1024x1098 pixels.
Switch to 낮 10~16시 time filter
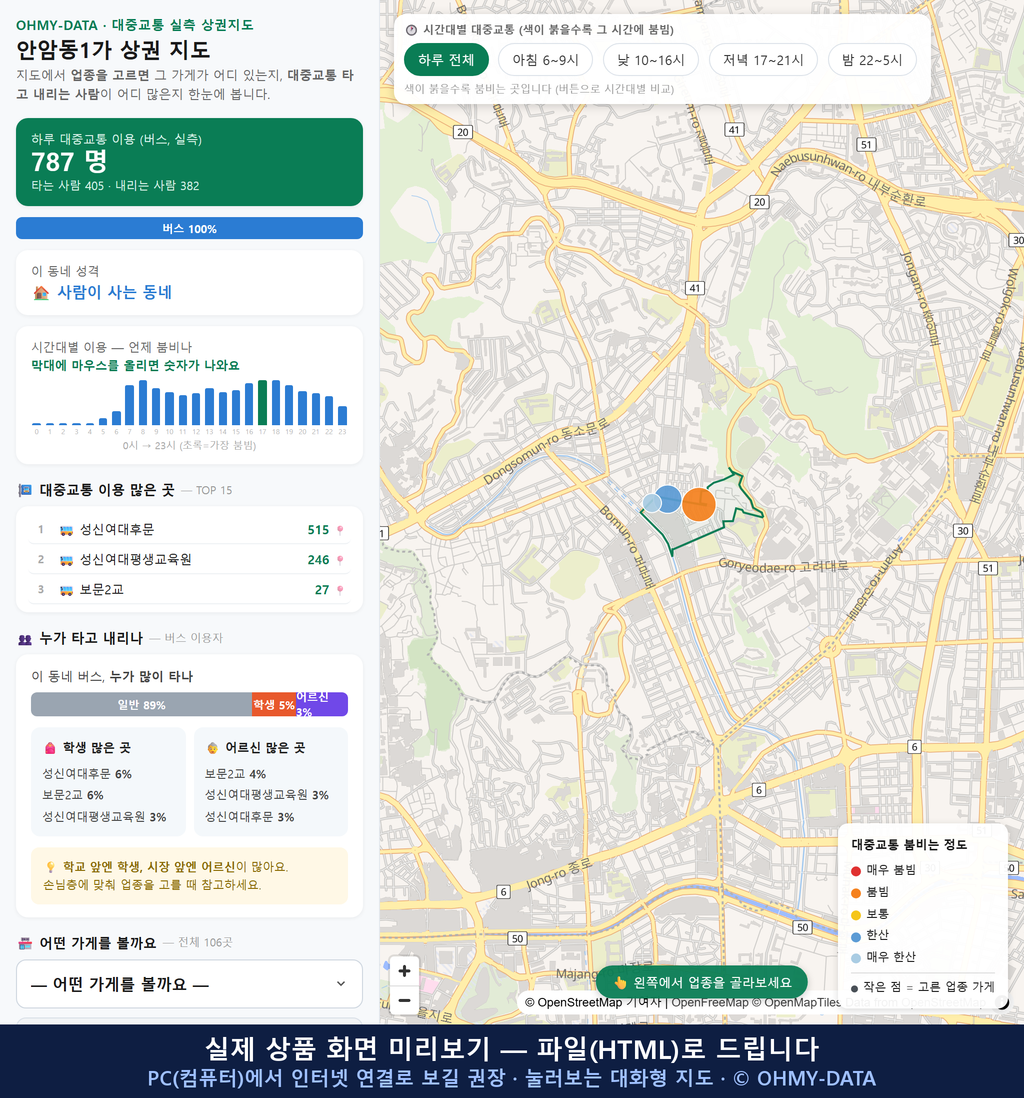651,60
